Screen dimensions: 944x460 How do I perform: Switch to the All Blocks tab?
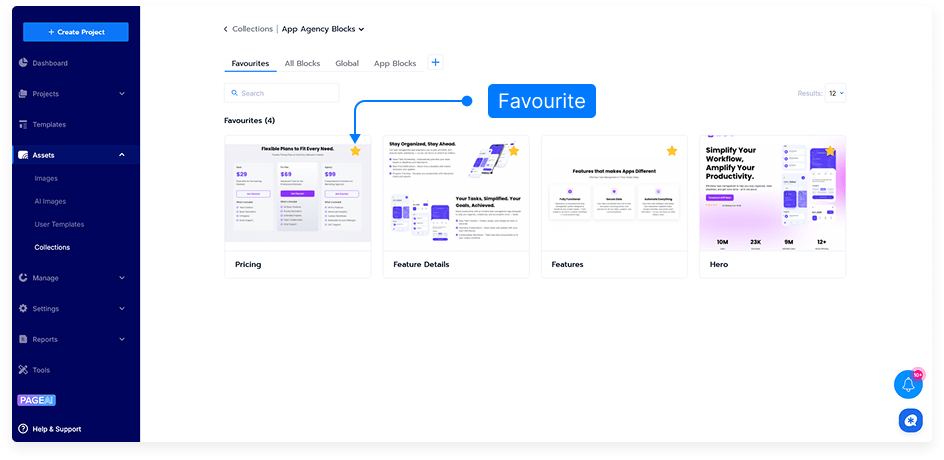click(x=302, y=63)
